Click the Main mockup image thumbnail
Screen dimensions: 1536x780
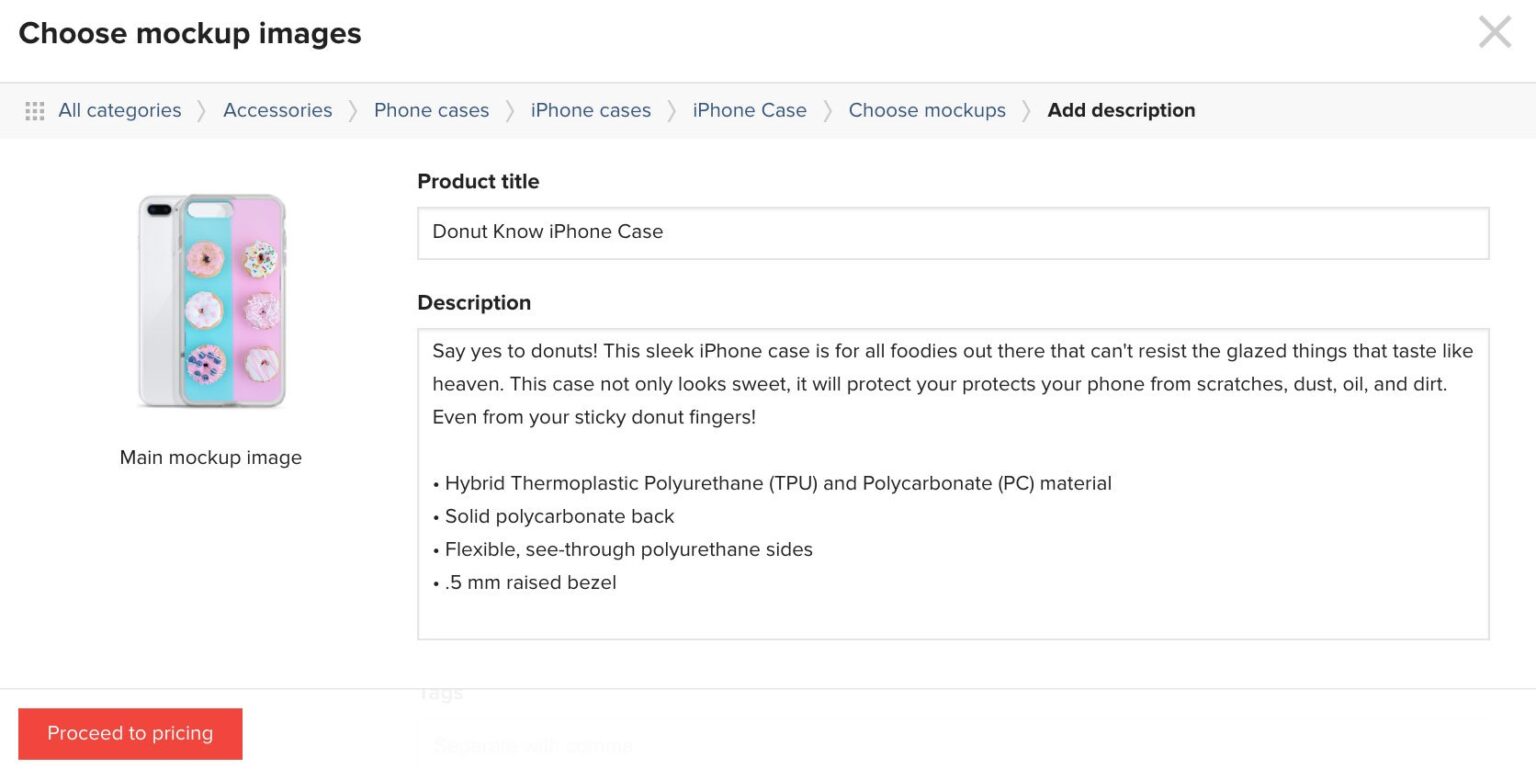tap(210, 300)
